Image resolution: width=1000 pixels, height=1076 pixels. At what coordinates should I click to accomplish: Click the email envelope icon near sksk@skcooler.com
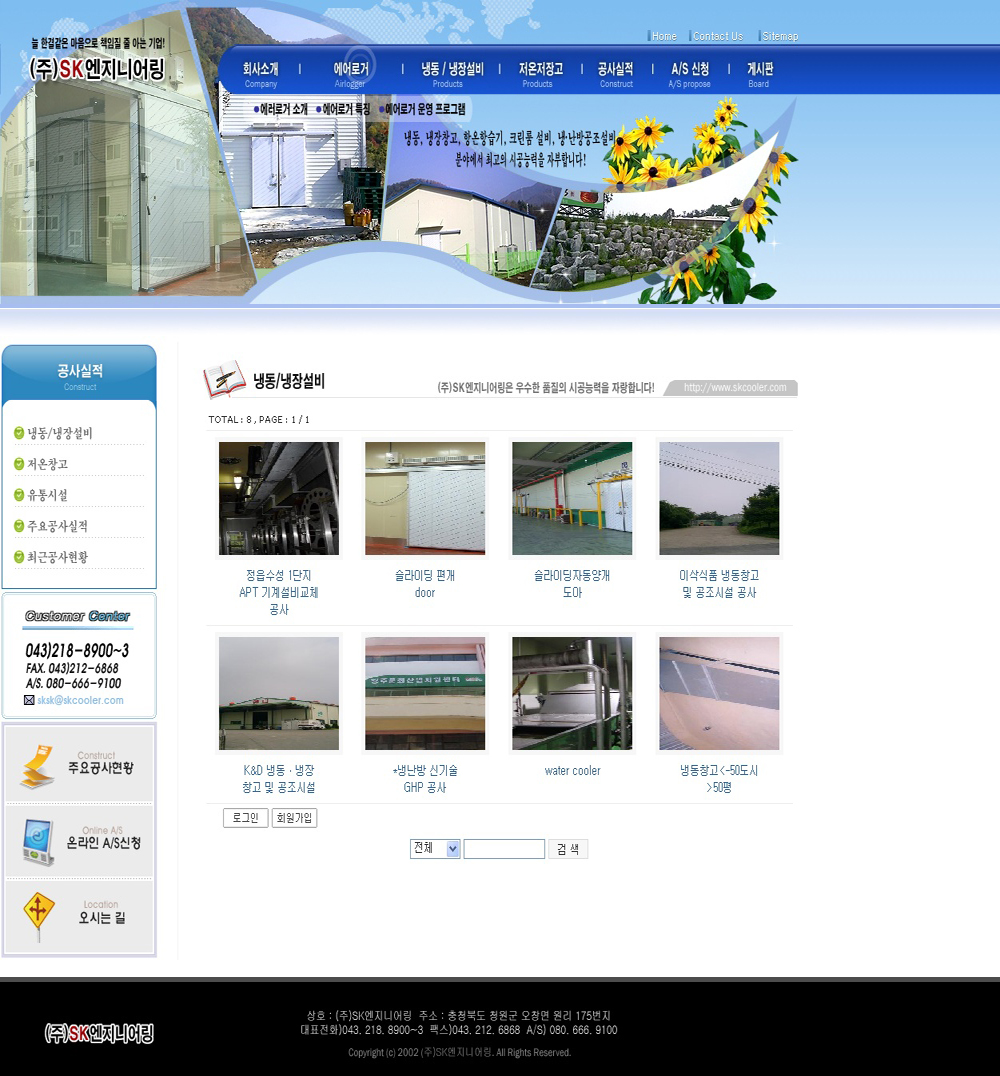29,700
